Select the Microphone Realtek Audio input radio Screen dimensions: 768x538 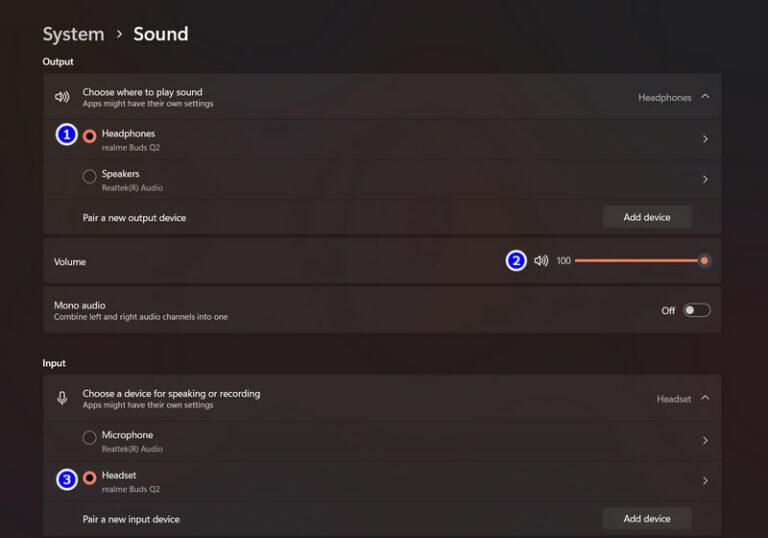(x=90, y=437)
